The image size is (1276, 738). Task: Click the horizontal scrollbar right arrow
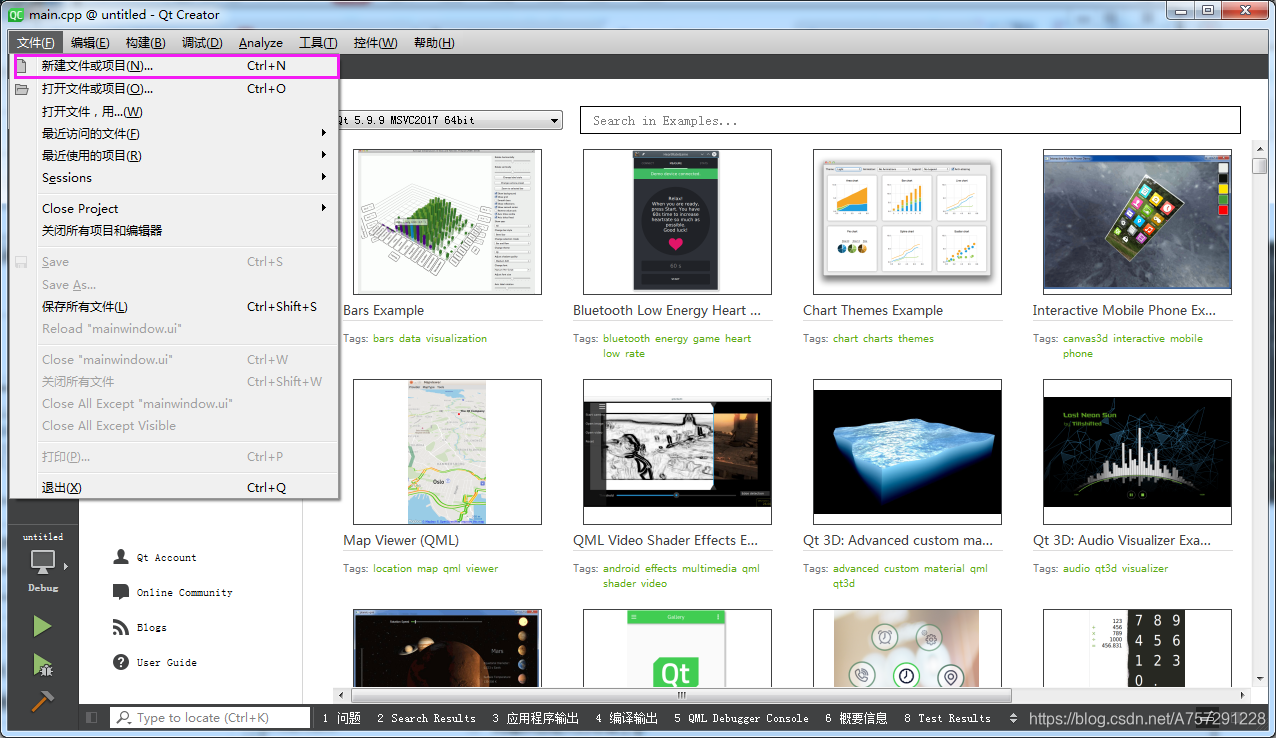click(1241, 695)
